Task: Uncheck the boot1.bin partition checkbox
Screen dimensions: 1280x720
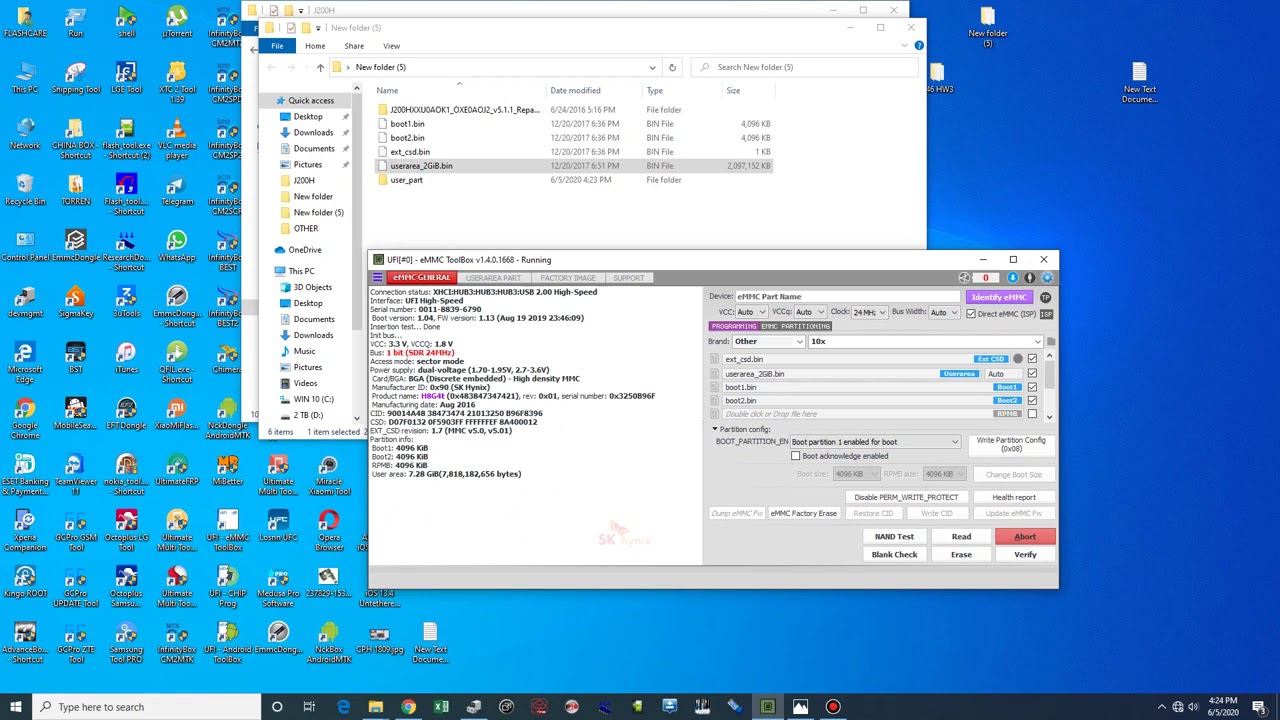Action: pos(1032,387)
